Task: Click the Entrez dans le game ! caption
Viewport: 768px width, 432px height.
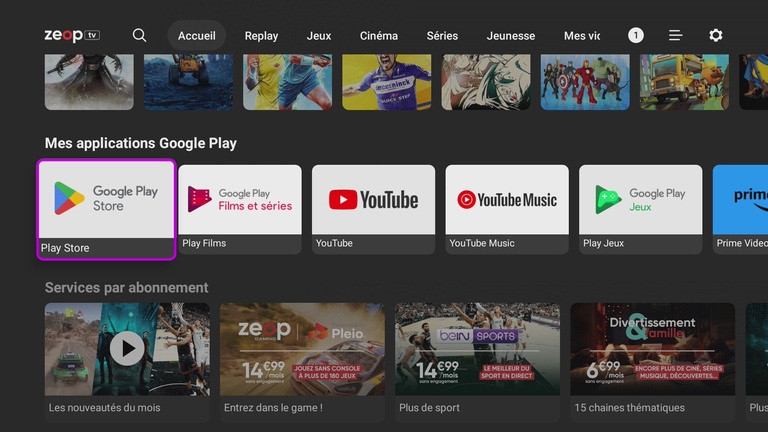Action: point(273,408)
